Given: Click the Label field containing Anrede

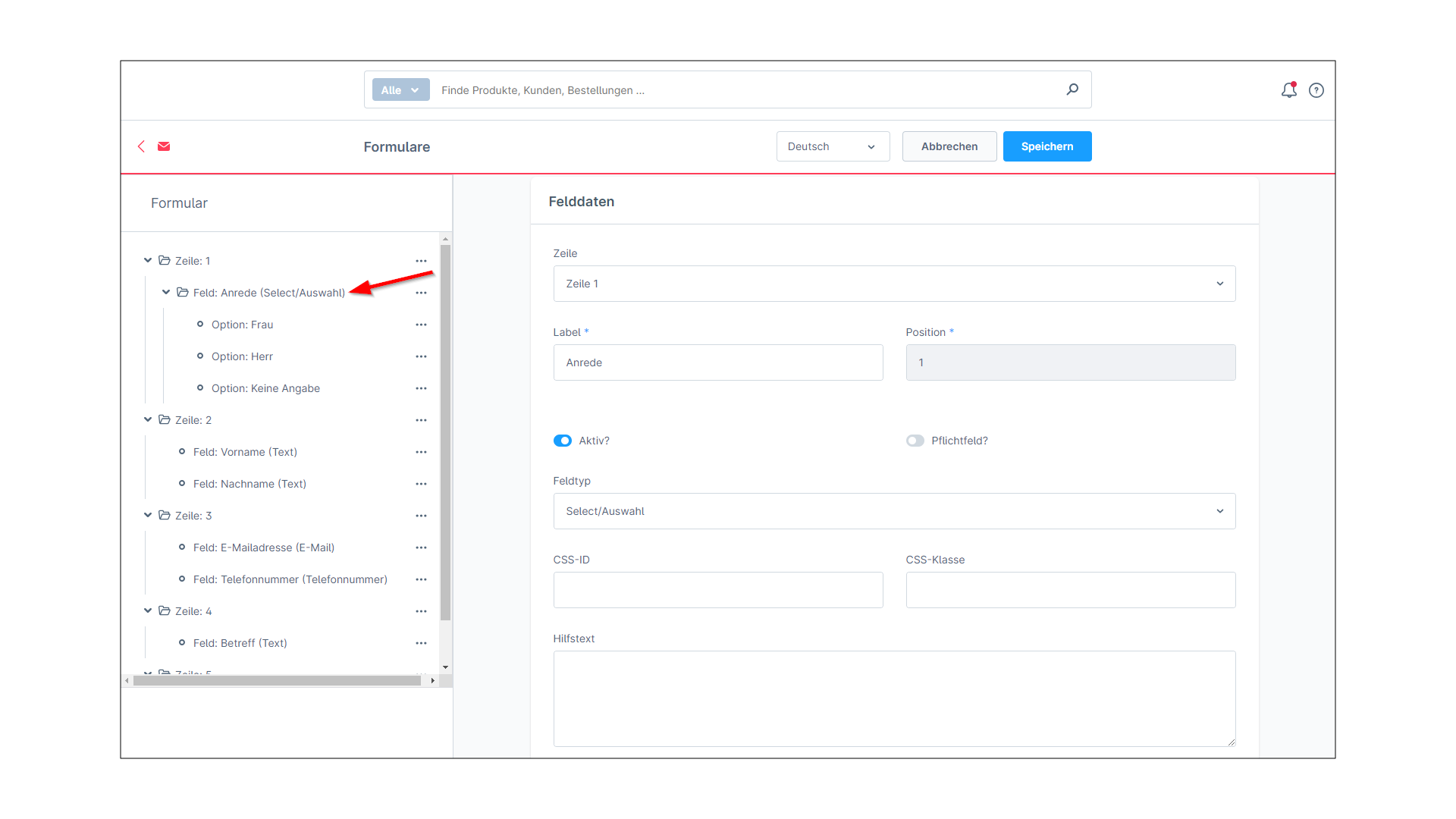Looking at the screenshot, I should (718, 362).
